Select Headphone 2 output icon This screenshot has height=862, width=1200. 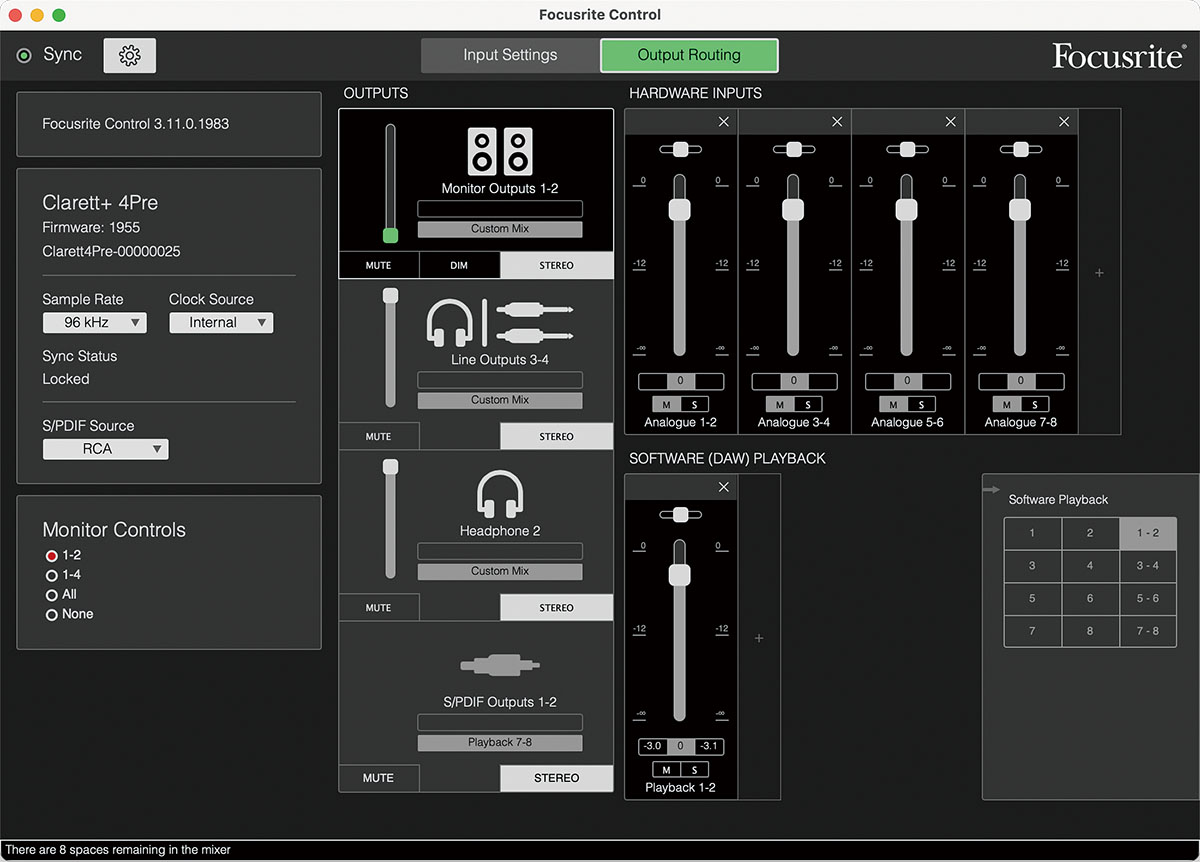[x=500, y=495]
